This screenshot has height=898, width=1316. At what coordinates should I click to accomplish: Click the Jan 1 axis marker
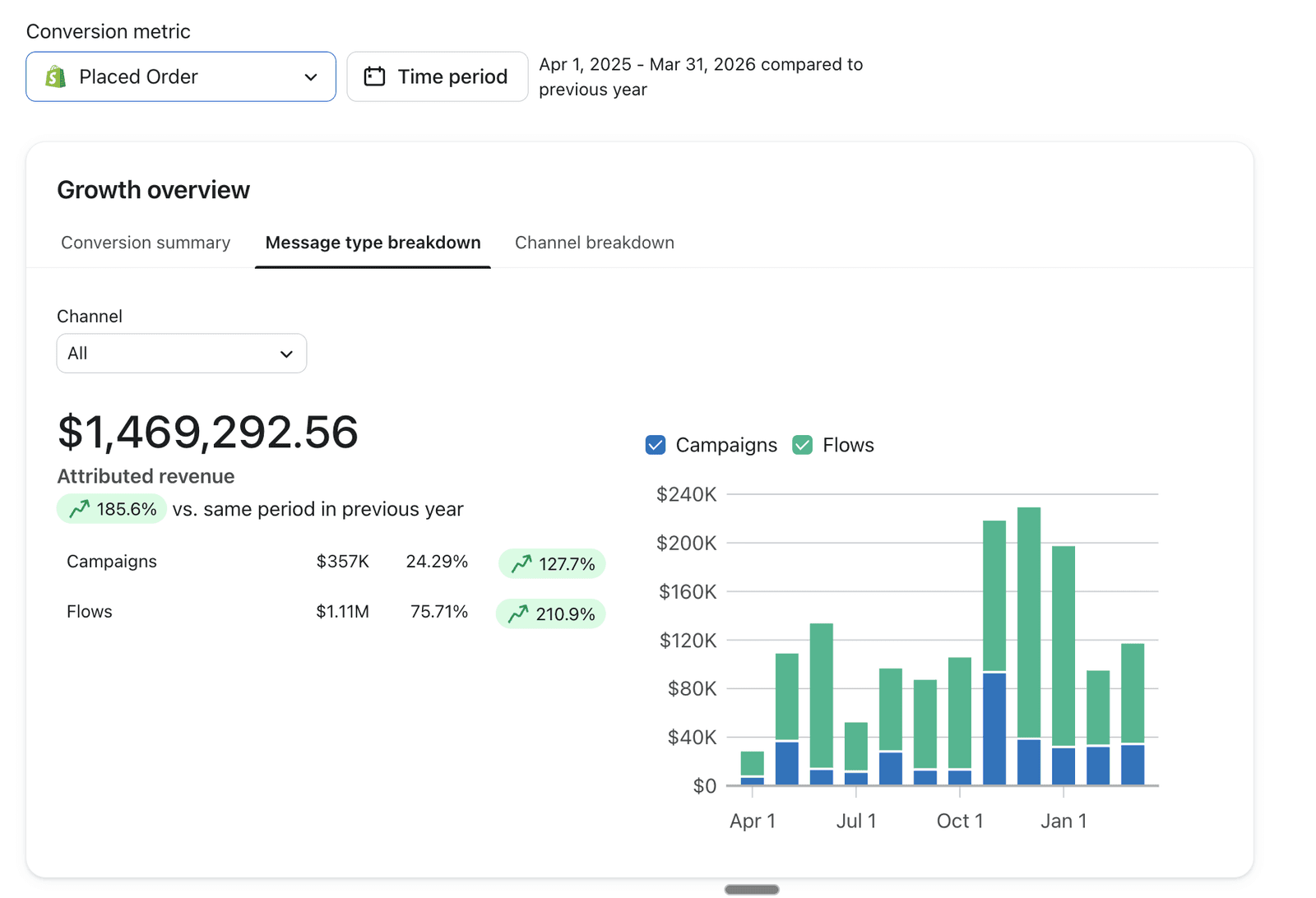click(x=1063, y=821)
